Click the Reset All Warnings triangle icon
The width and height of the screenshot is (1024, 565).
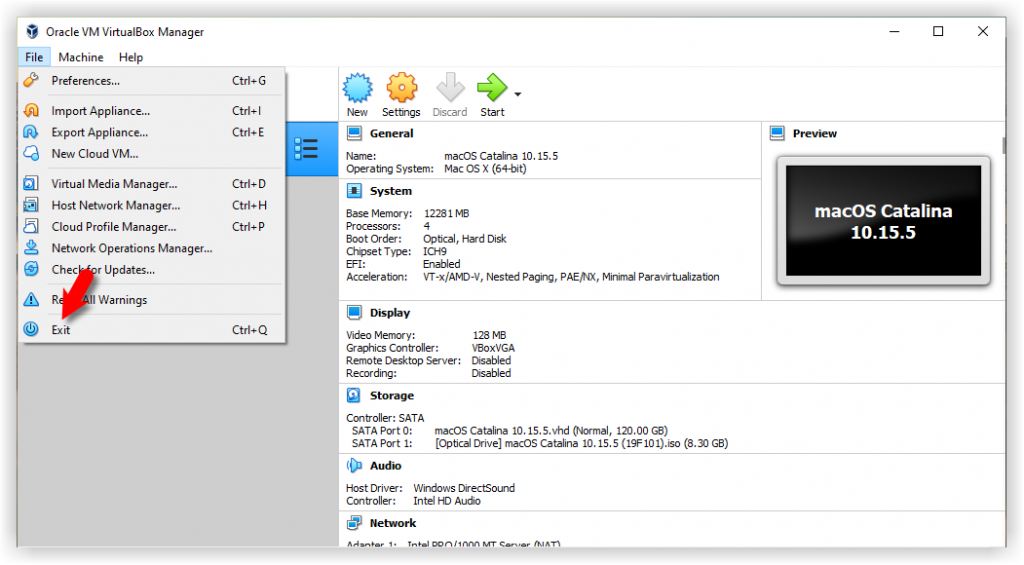pyautogui.click(x=31, y=300)
